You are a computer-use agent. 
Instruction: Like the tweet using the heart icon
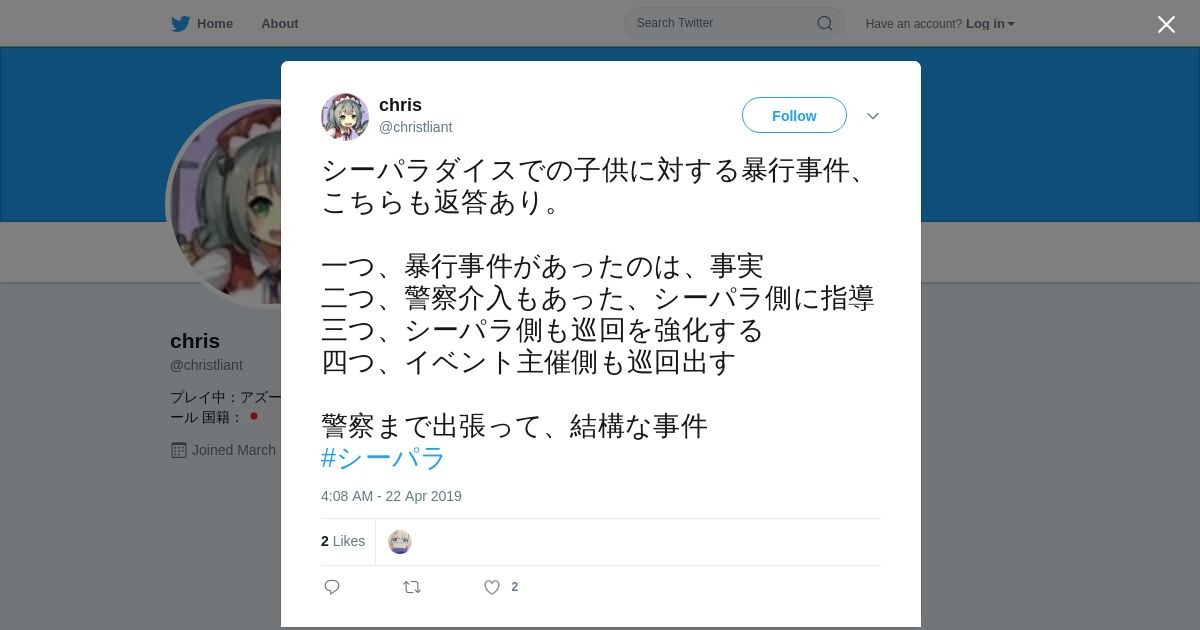point(492,587)
